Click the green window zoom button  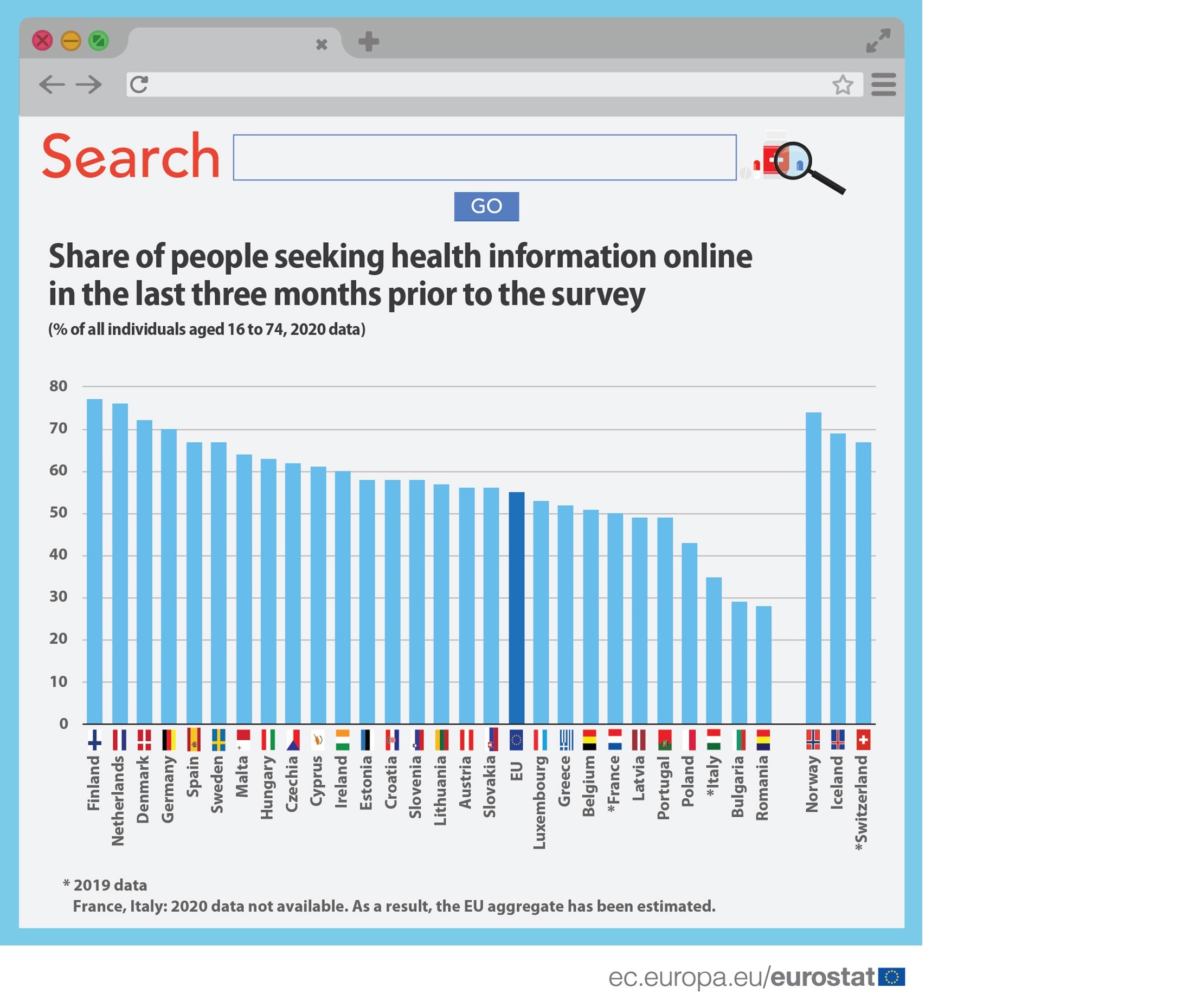98,41
